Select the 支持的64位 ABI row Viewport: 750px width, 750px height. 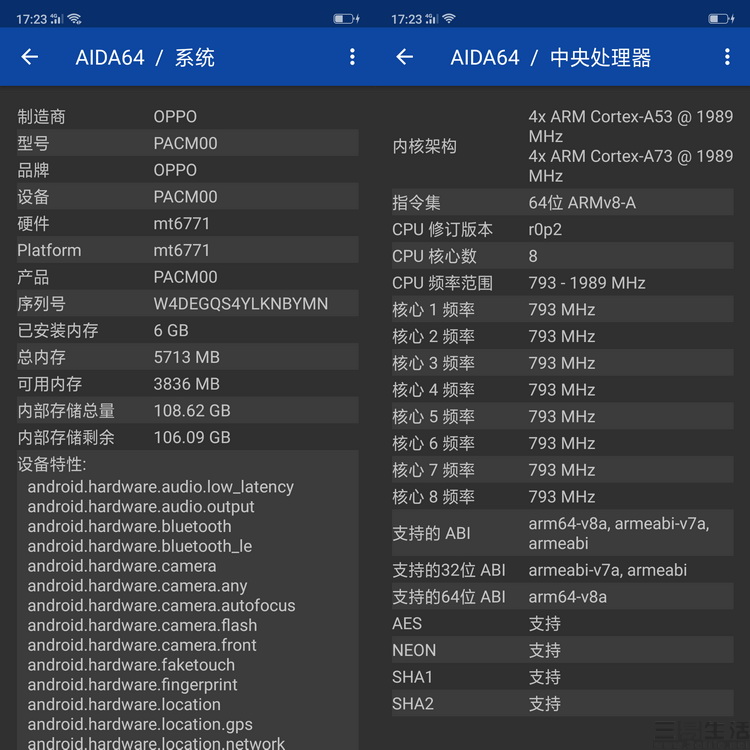562,597
